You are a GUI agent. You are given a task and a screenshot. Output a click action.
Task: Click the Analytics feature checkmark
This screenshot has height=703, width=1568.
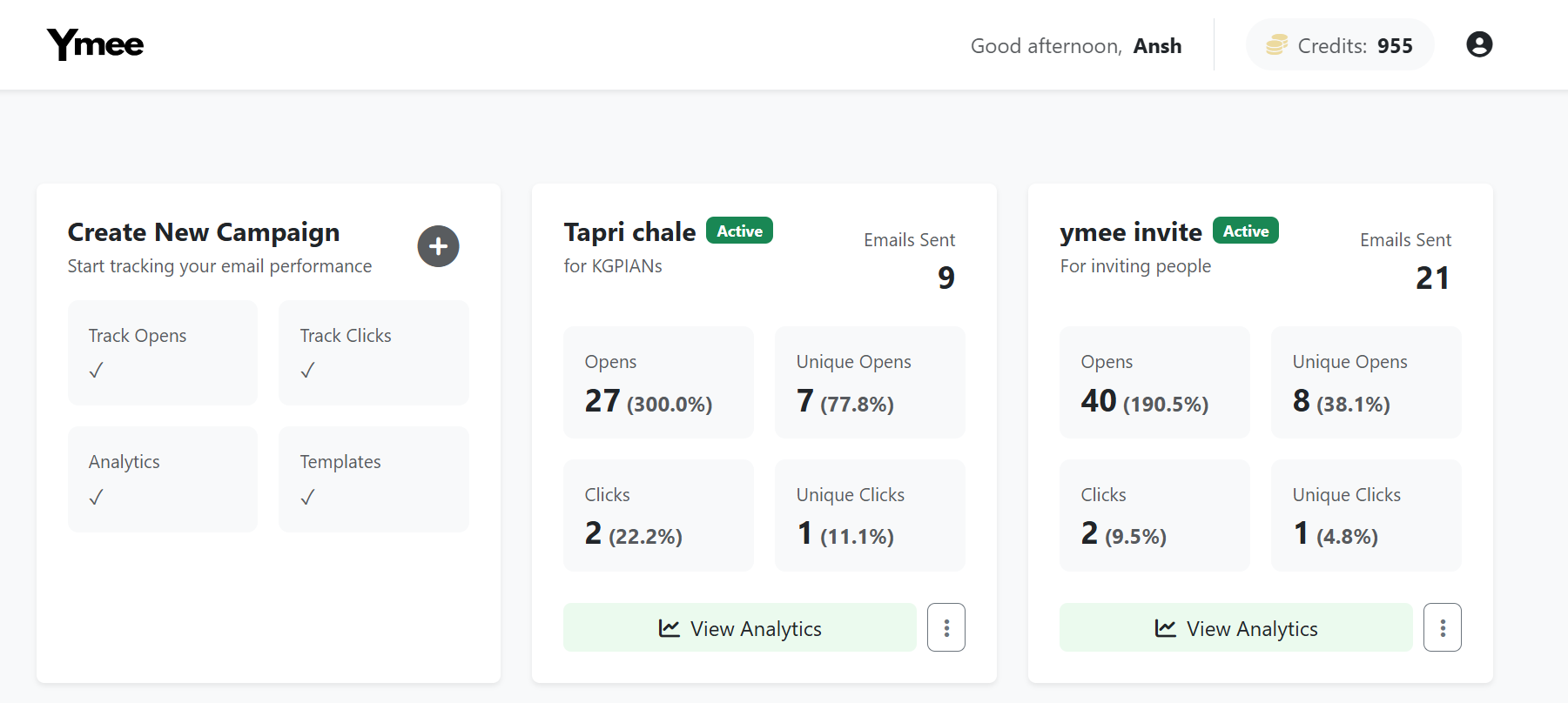[x=96, y=498]
